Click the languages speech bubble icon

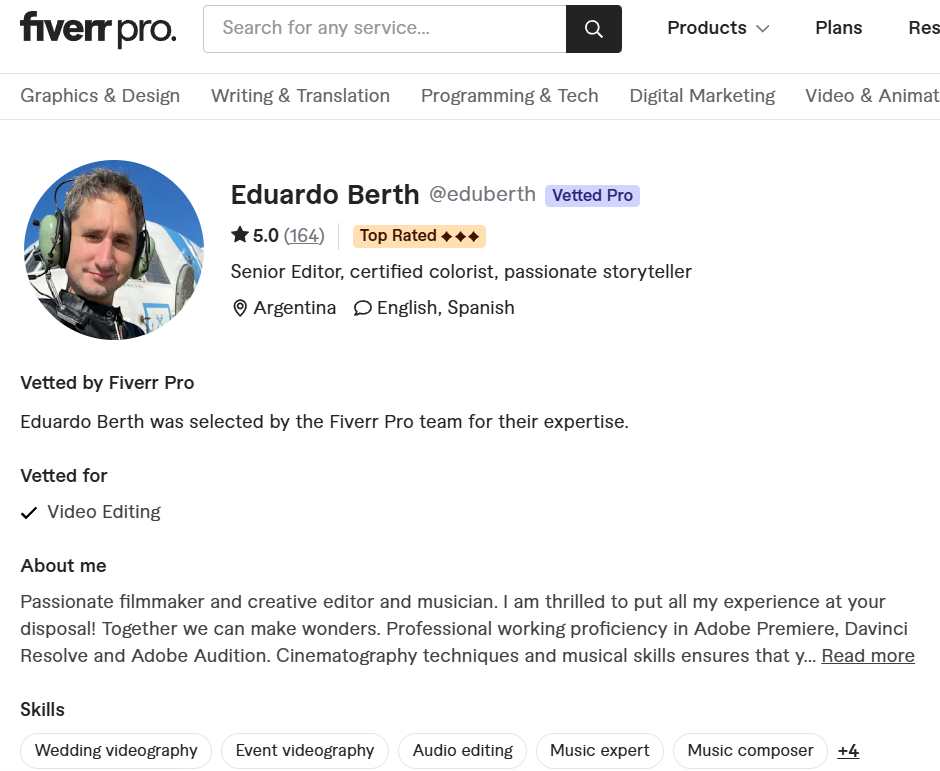tap(363, 308)
